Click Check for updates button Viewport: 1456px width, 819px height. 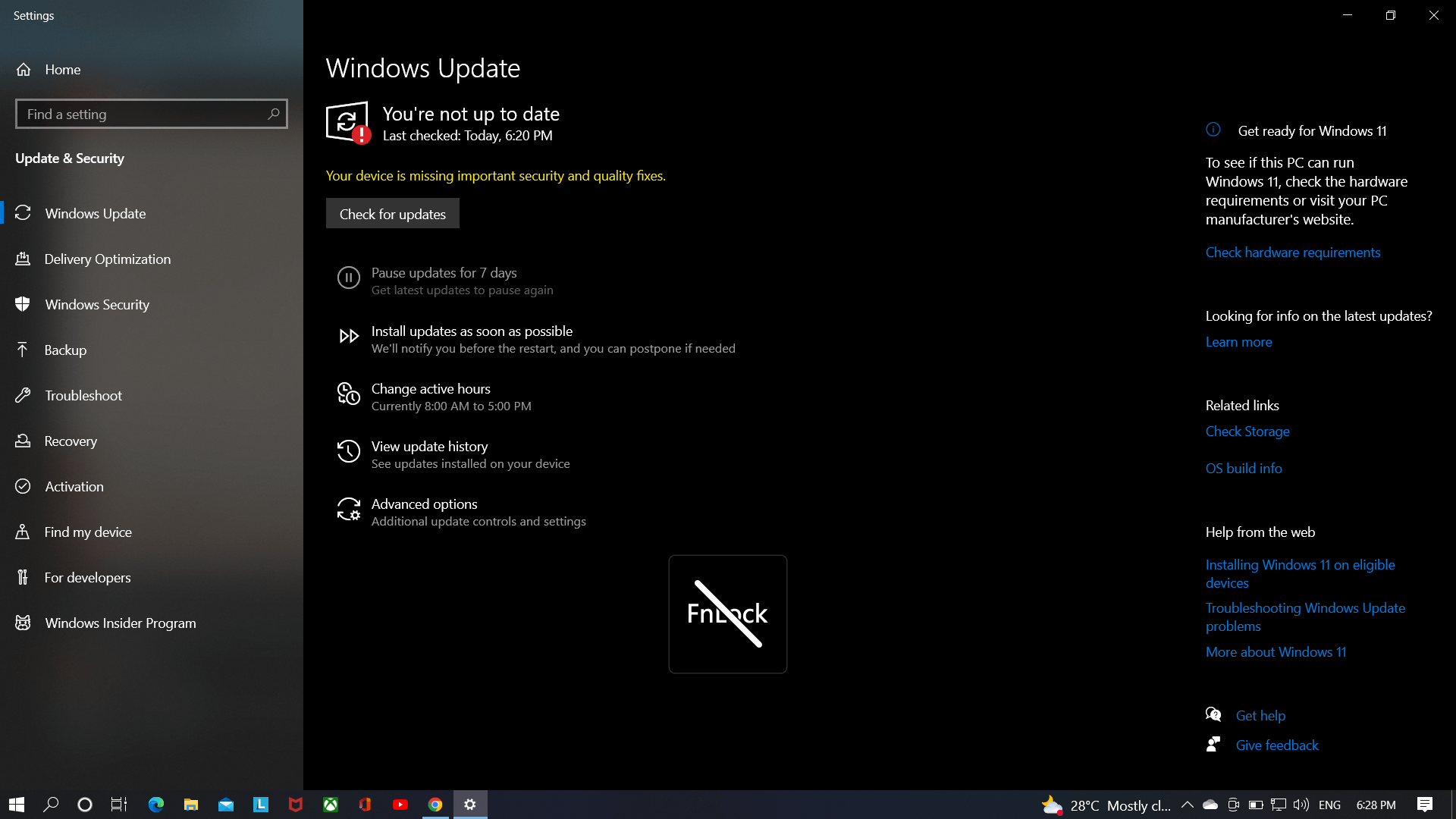393,214
